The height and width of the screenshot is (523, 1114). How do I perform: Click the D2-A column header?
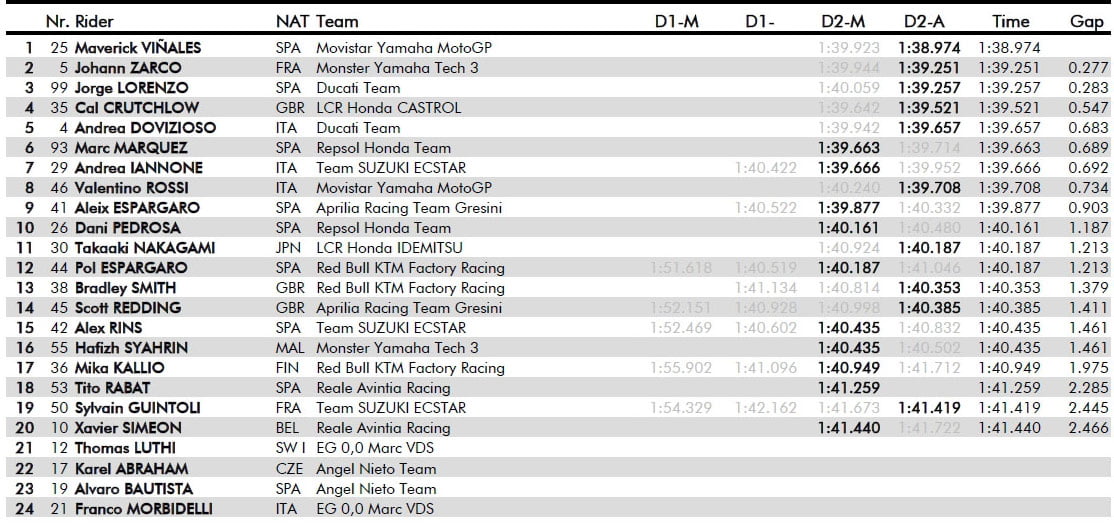click(926, 21)
